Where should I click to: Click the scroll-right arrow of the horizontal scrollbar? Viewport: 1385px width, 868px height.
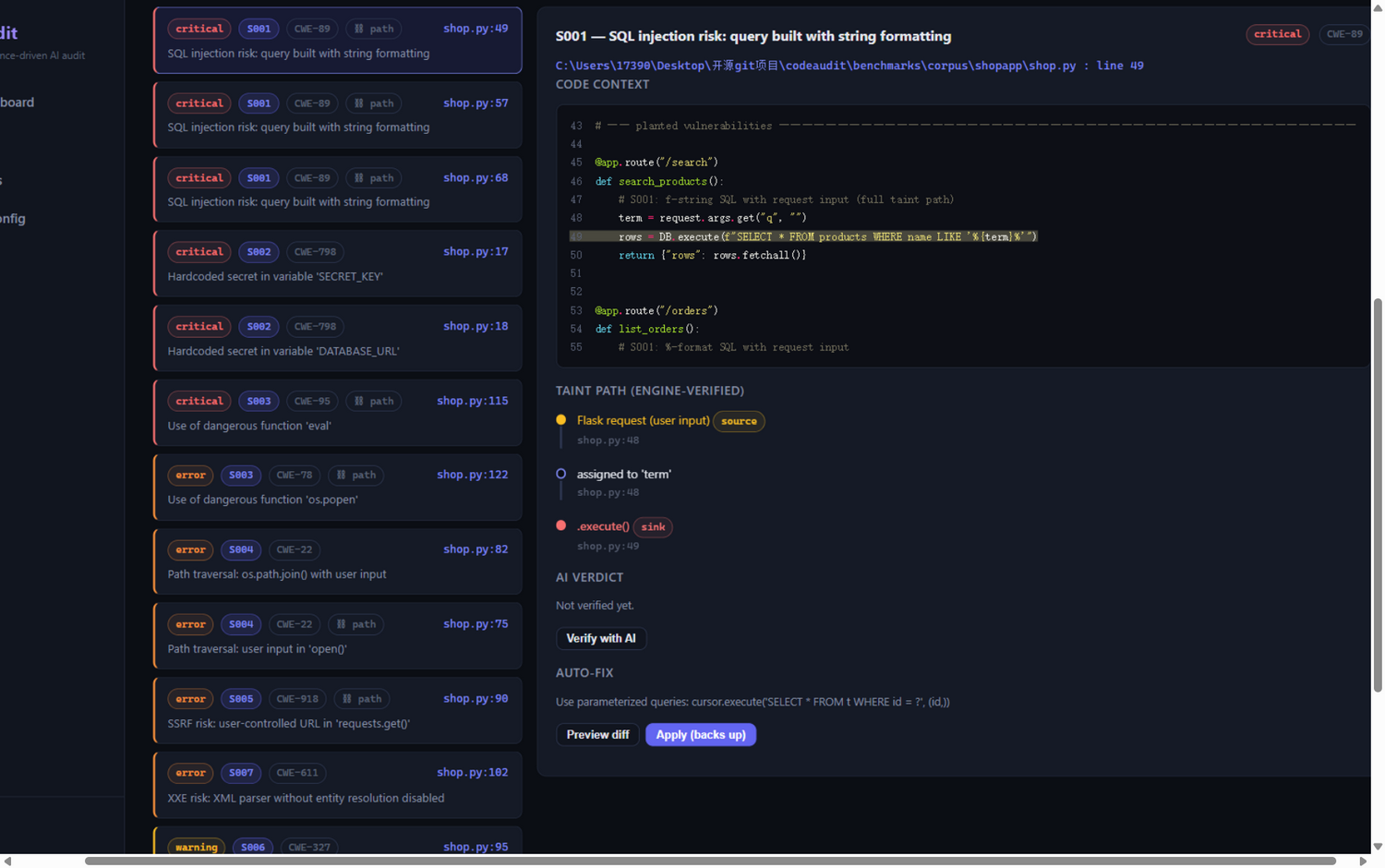coord(1363,861)
